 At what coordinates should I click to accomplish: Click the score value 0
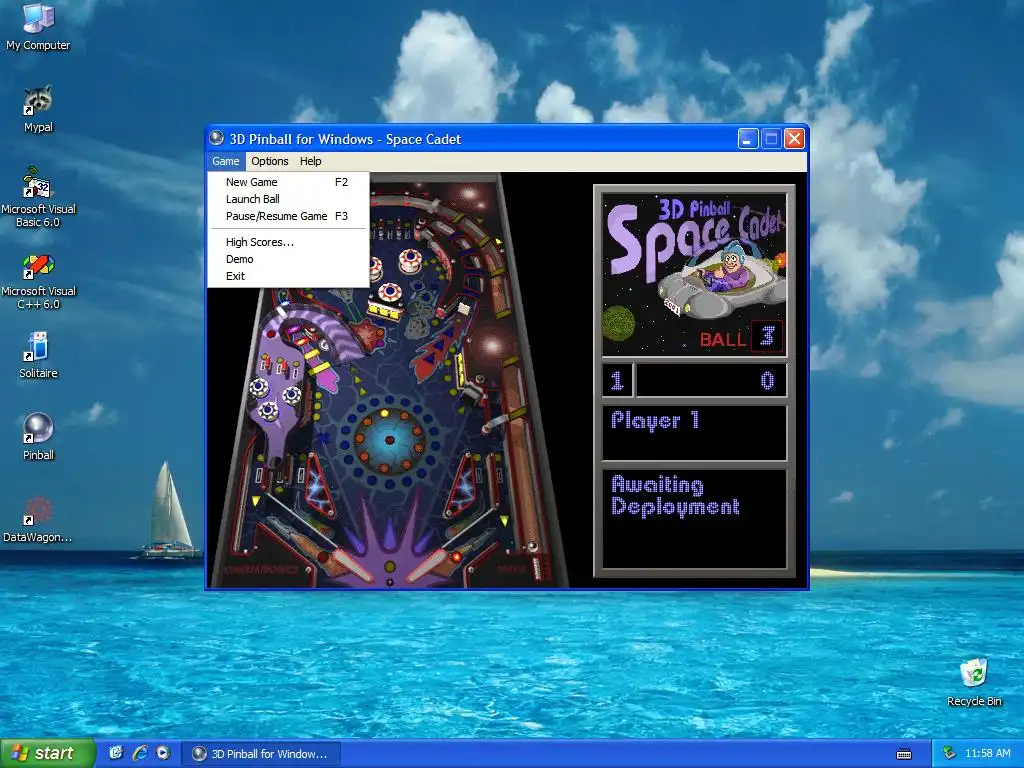tap(767, 381)
